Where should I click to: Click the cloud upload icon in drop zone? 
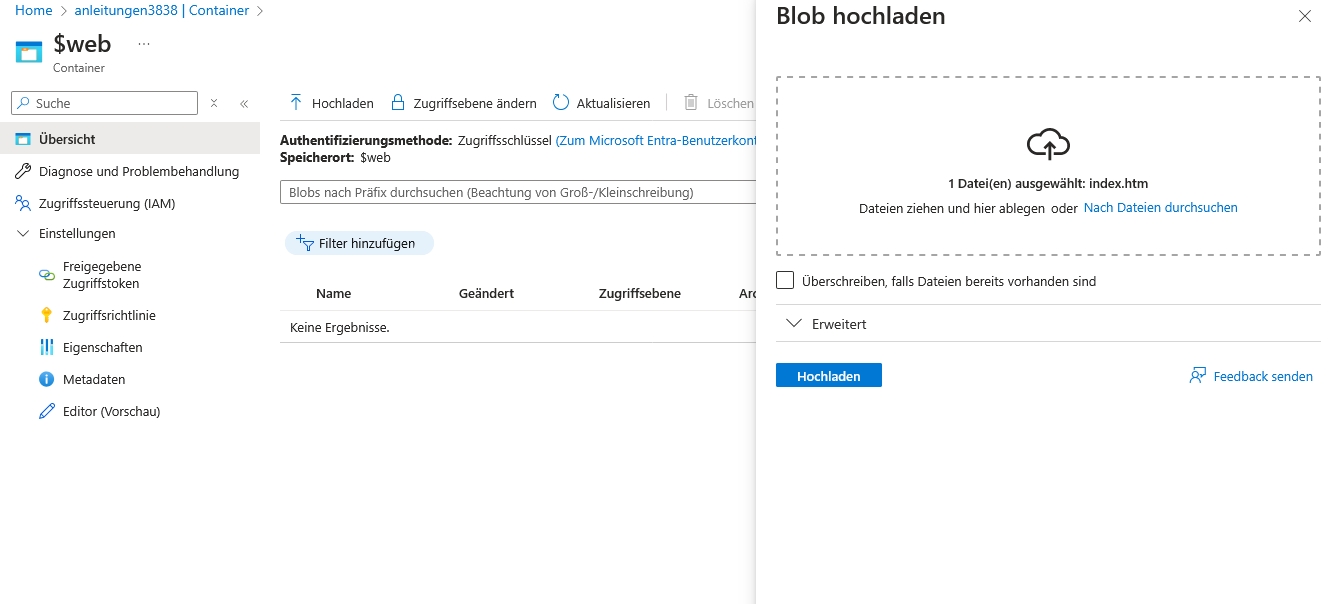tap(1048, 144)
